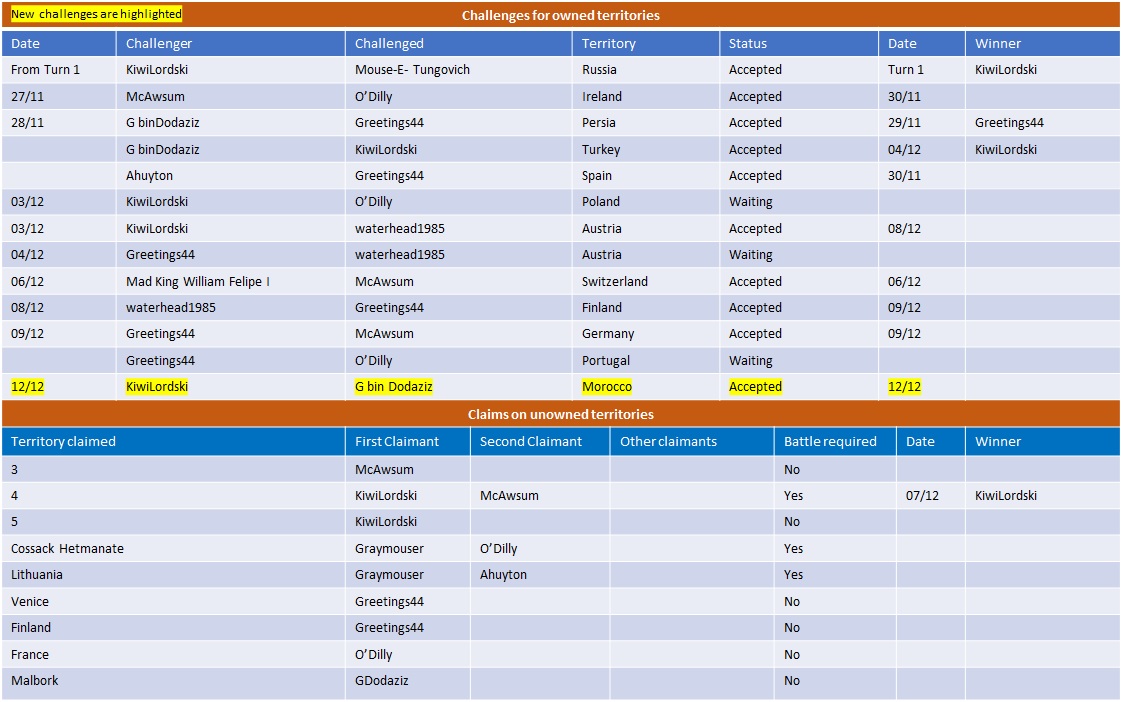Click the 'Mad King William Felipe I' cell
1124x702 pixels.
click(x=198, y=282)
